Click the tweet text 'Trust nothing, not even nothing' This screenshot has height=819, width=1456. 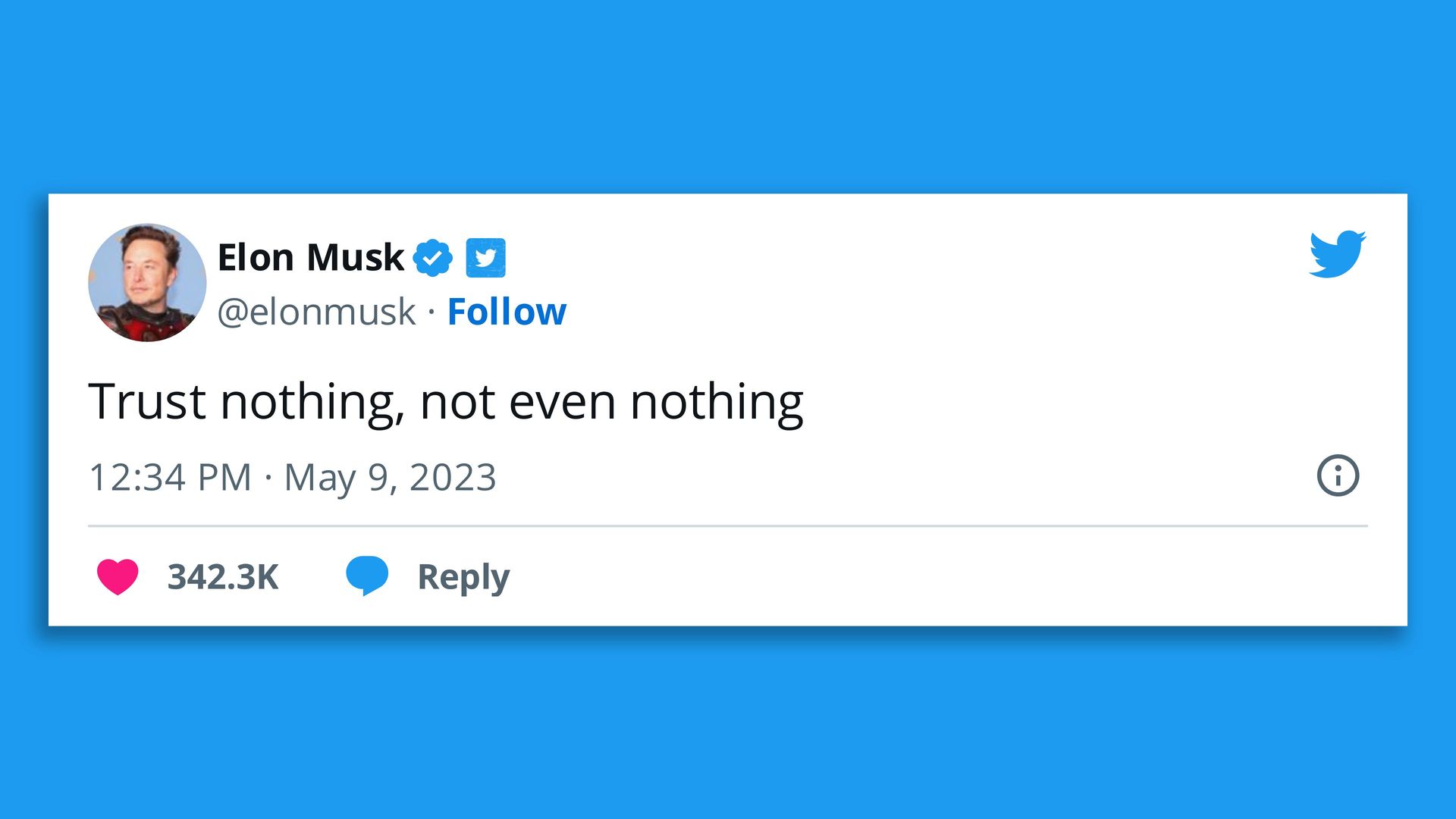click(446, 402)
